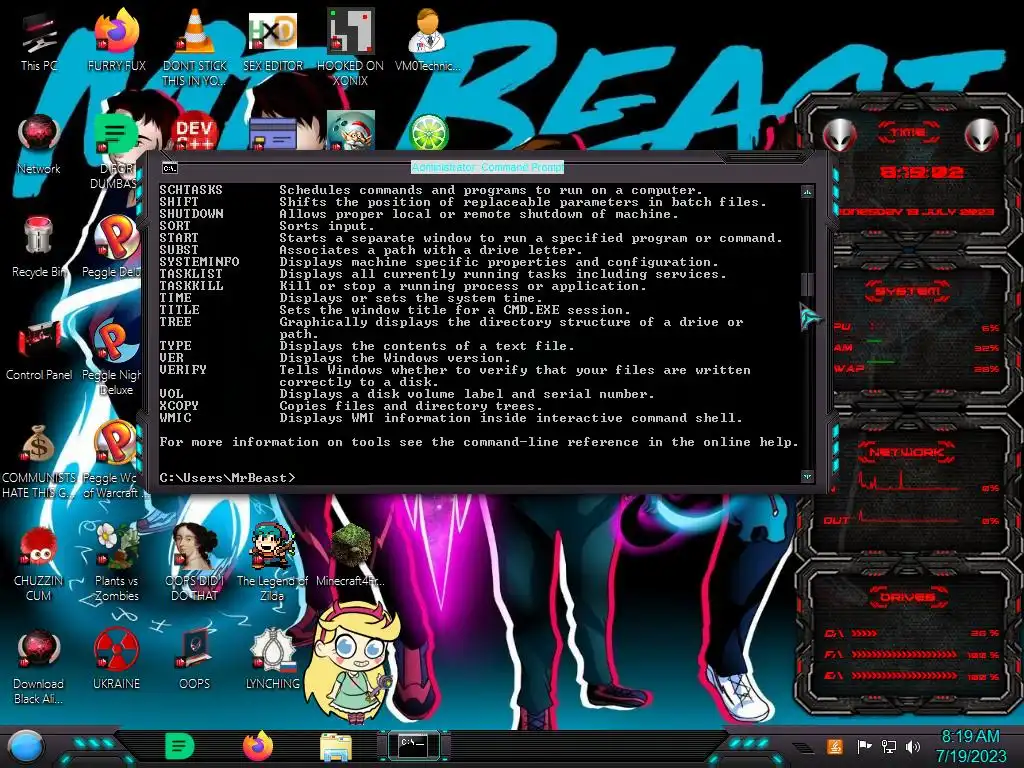
Task: Launch the UKRAINE radiation symbol shortcut
Action: point(117,660)
